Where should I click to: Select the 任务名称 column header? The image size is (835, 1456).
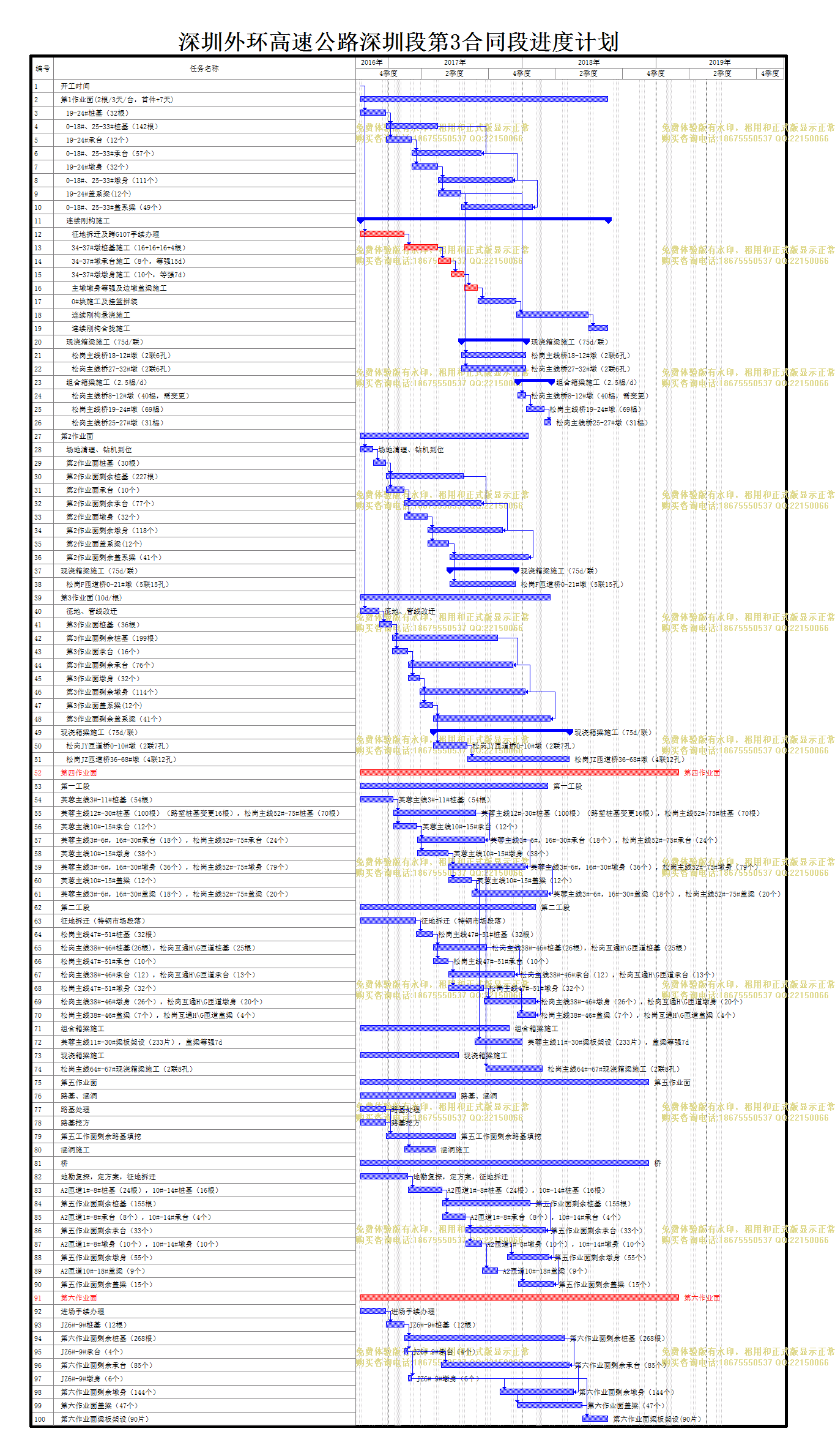204,69
